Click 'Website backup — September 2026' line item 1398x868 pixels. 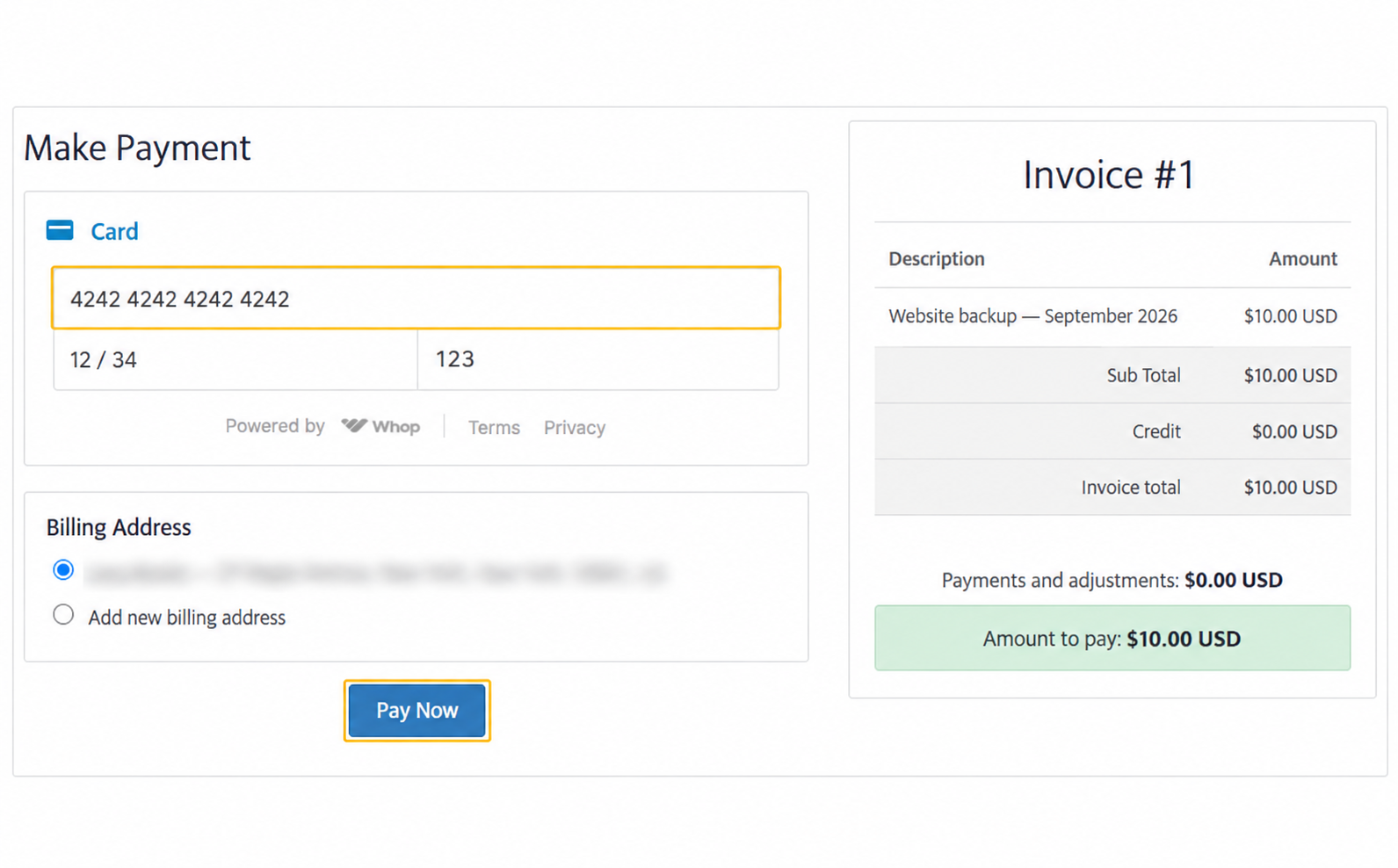(1032, 315)
